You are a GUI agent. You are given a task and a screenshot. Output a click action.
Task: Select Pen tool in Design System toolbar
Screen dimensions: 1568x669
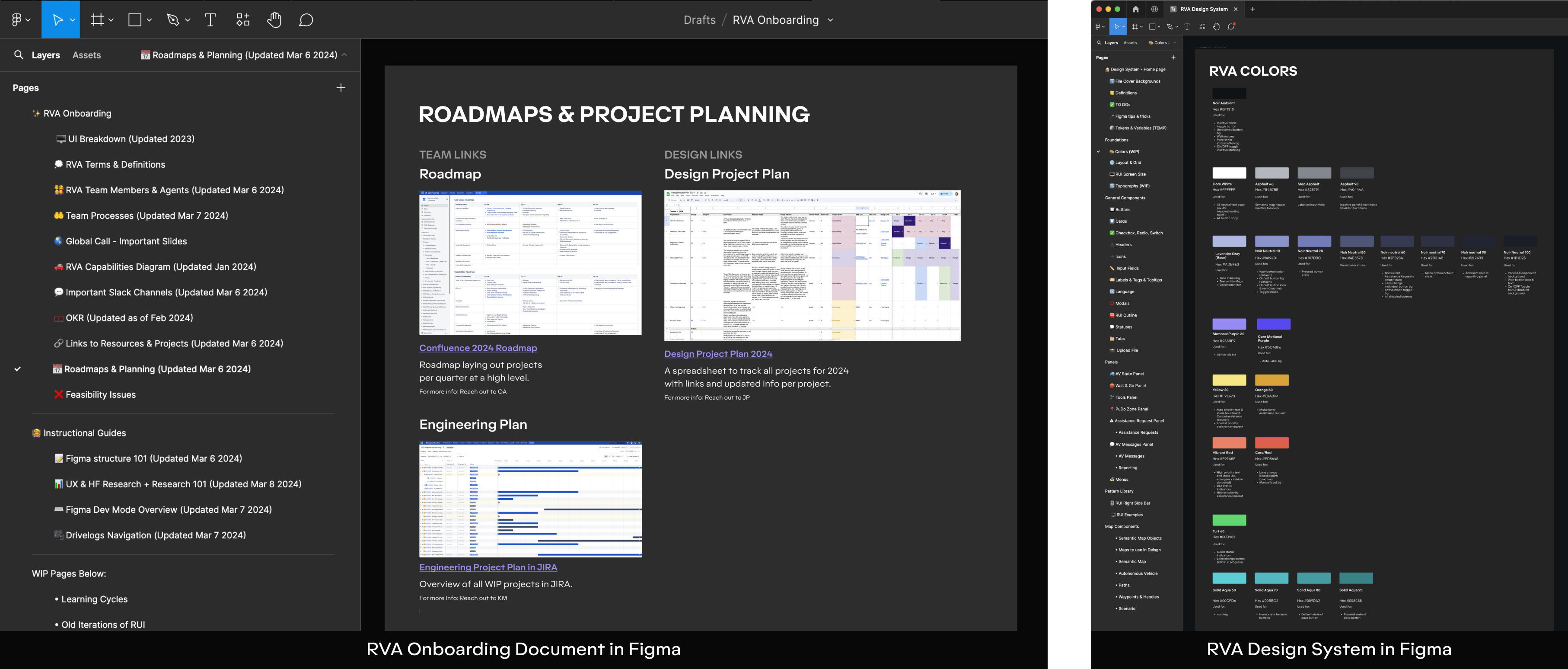tap(1170, 27)
